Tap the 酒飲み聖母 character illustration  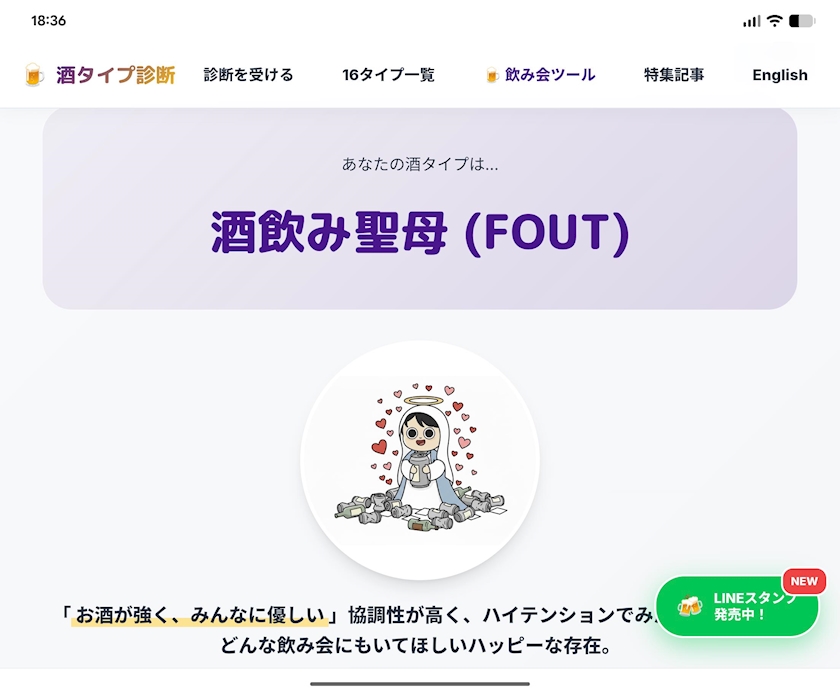(x=420, y=460)
